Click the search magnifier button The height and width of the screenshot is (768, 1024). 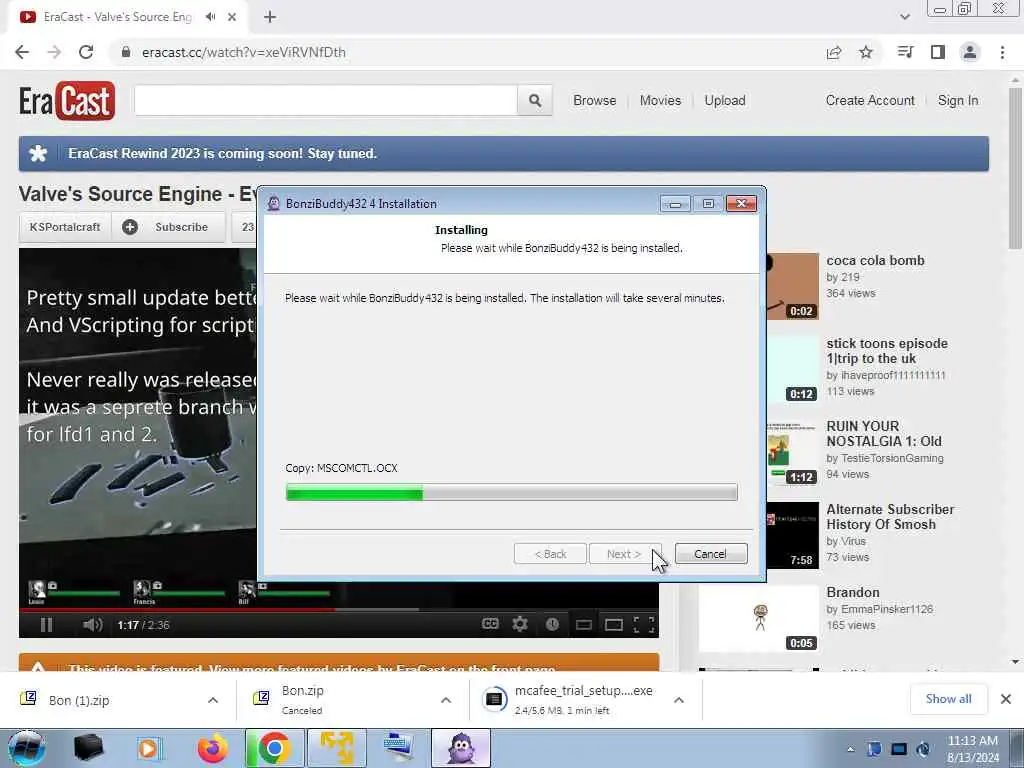[x=535, y=101]
